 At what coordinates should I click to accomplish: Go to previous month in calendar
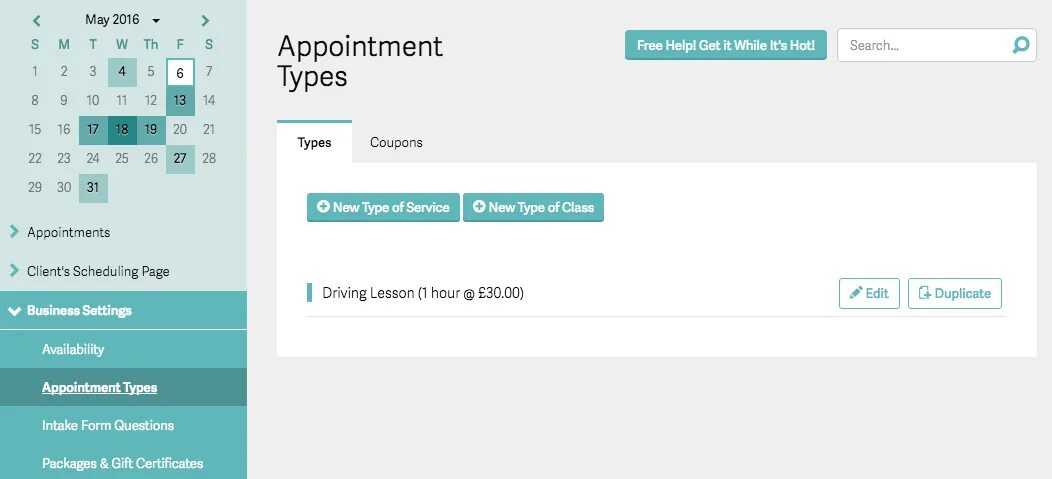(37, 20)
